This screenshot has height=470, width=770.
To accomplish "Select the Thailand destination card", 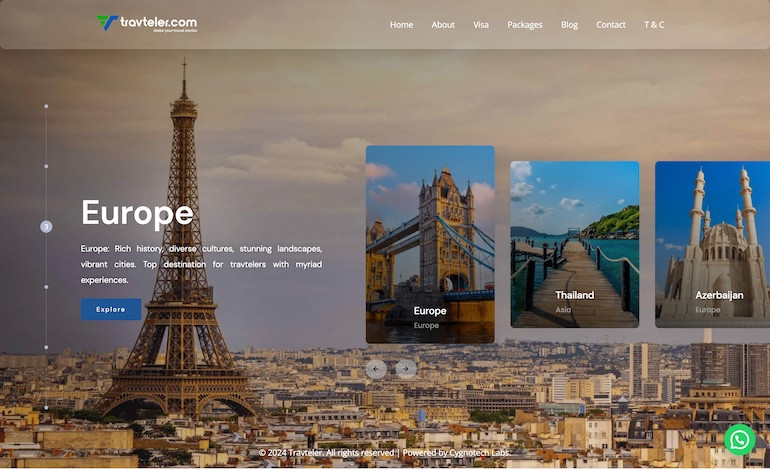I will 575,244.
